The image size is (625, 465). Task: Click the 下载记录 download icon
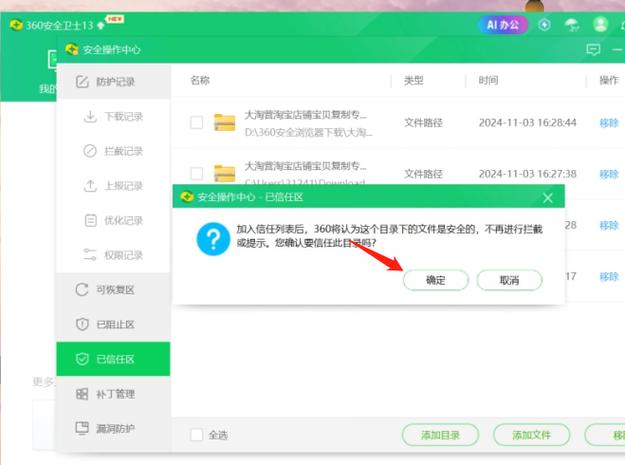click(x=90, y=116)
